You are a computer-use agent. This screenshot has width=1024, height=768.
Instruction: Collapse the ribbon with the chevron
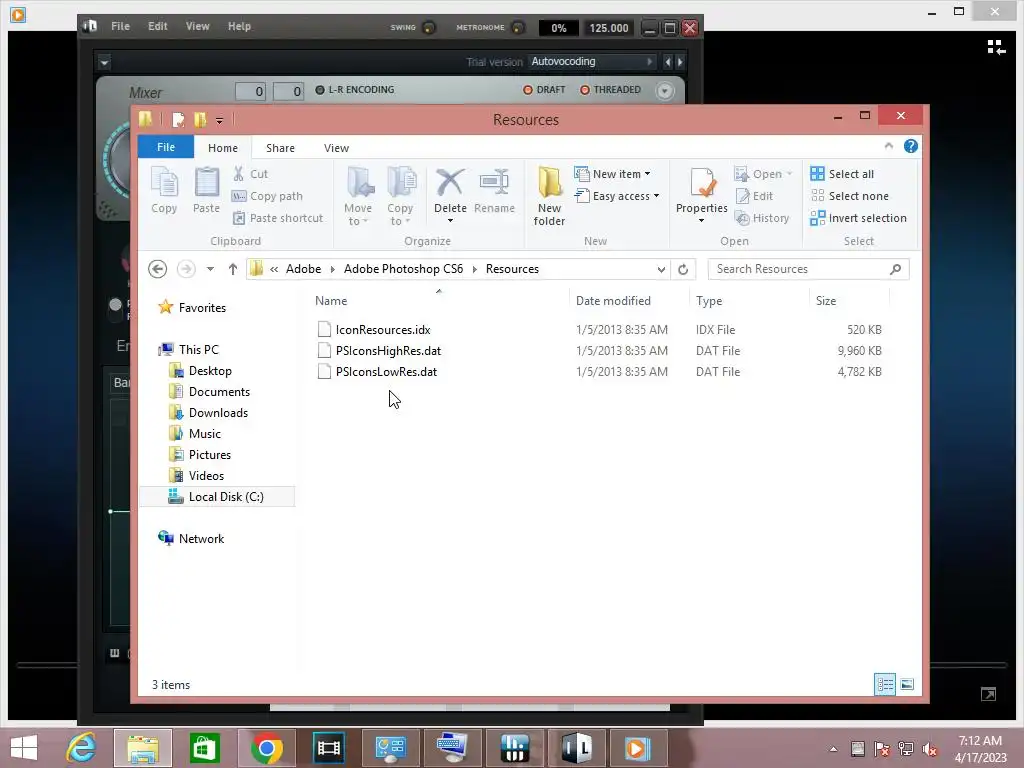[x=888, y=146]
